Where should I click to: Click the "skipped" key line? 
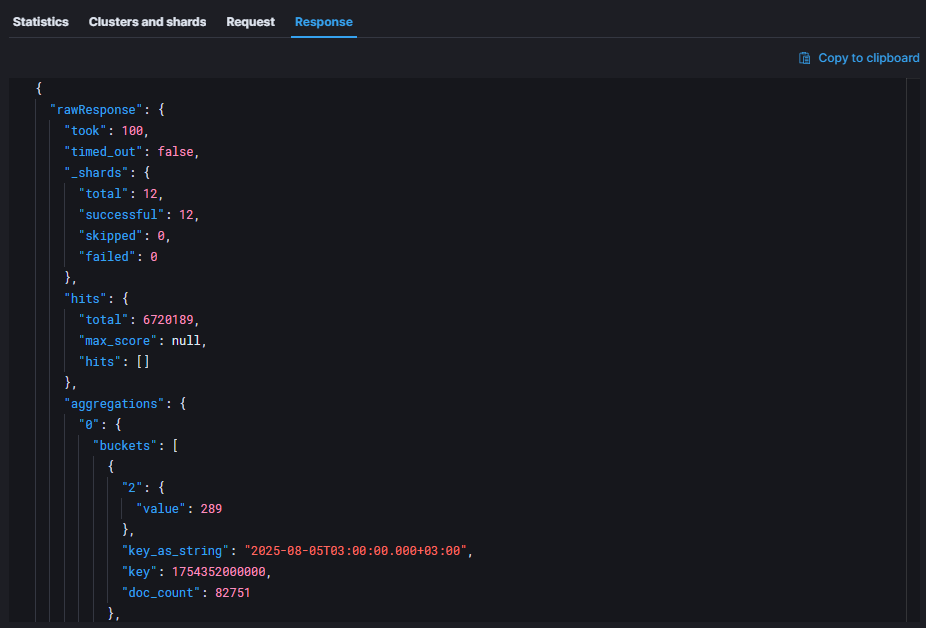pos(125,236)
